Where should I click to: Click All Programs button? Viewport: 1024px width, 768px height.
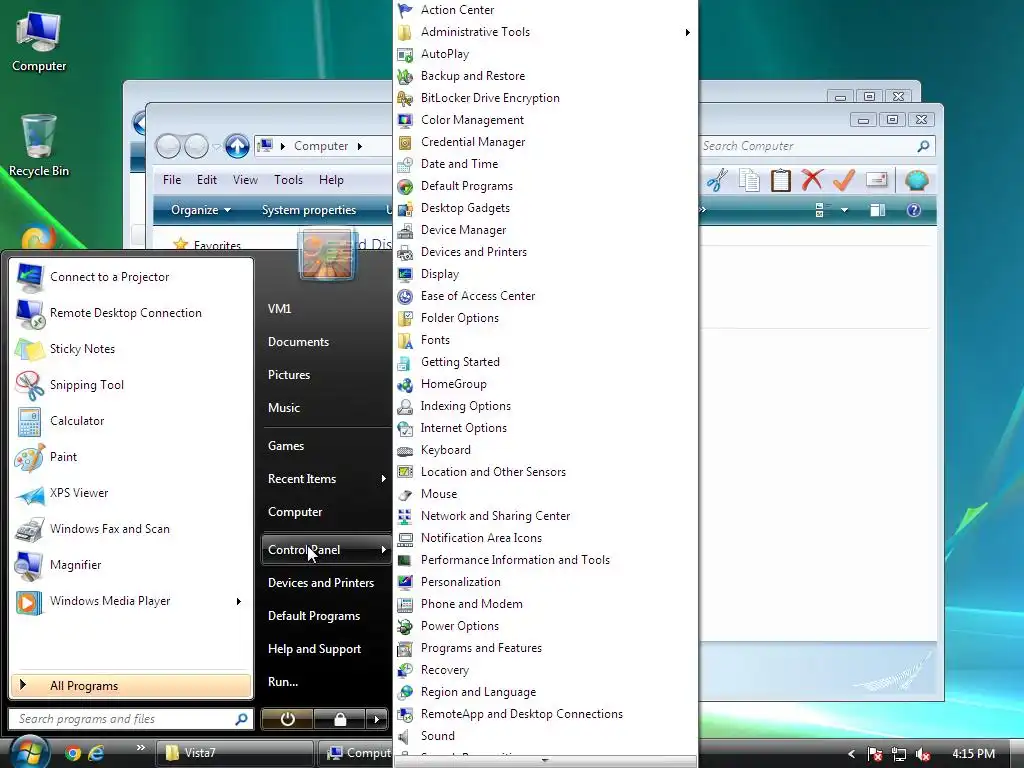tap(131, 686)
